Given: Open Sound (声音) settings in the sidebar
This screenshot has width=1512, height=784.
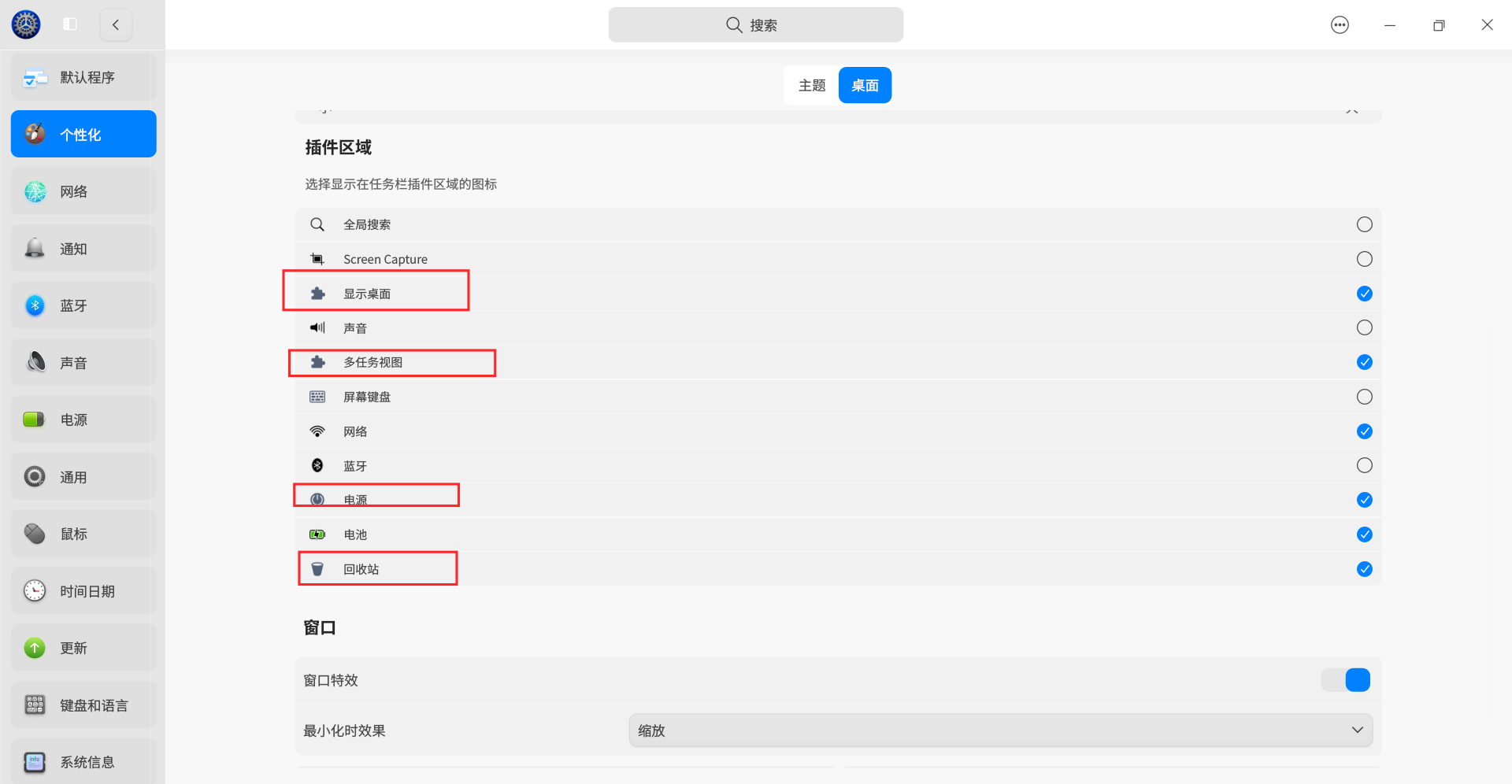Looking at the screenshot, I should [x=83, y=362].
